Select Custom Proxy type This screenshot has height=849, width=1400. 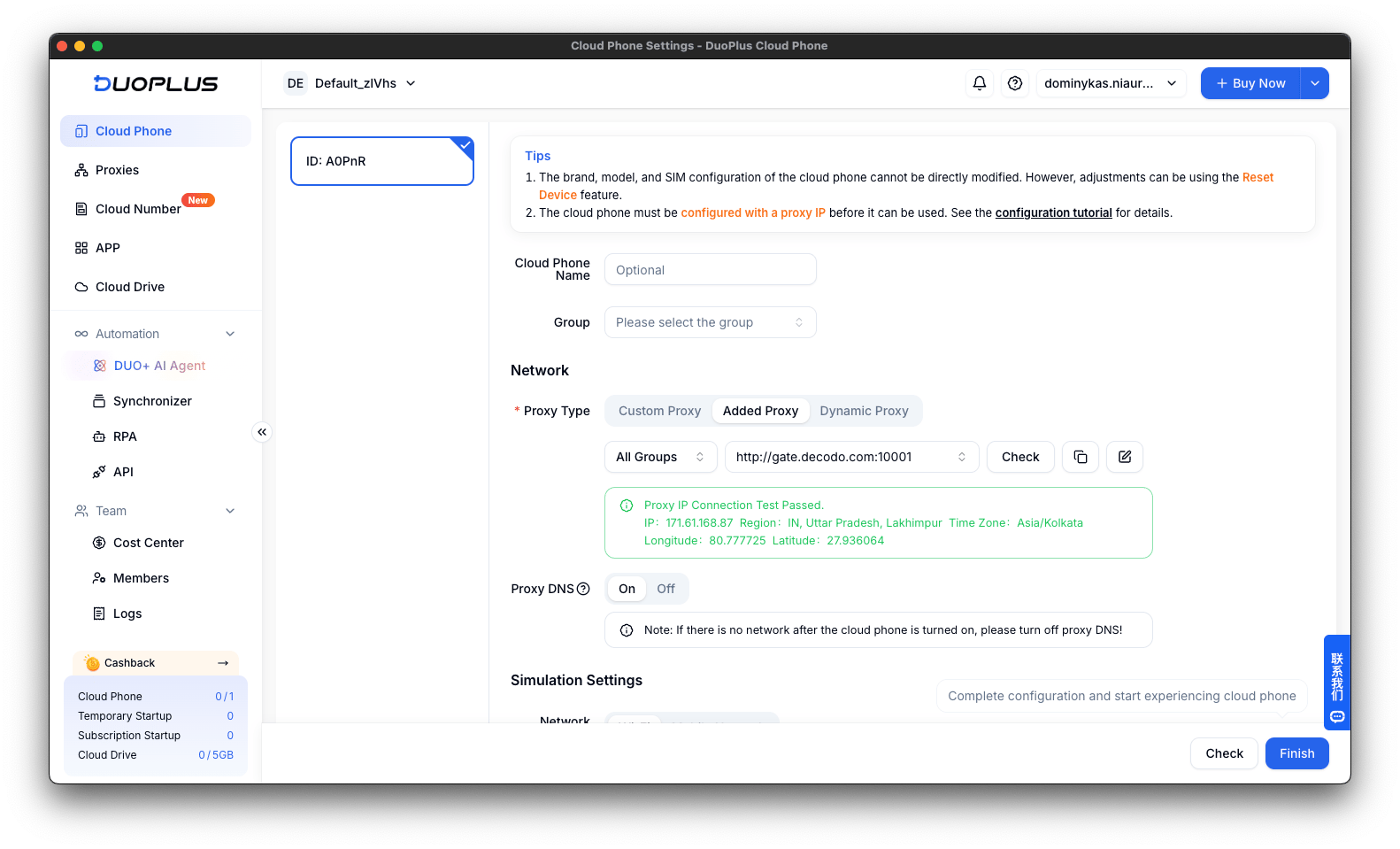(x=659, y=411)
